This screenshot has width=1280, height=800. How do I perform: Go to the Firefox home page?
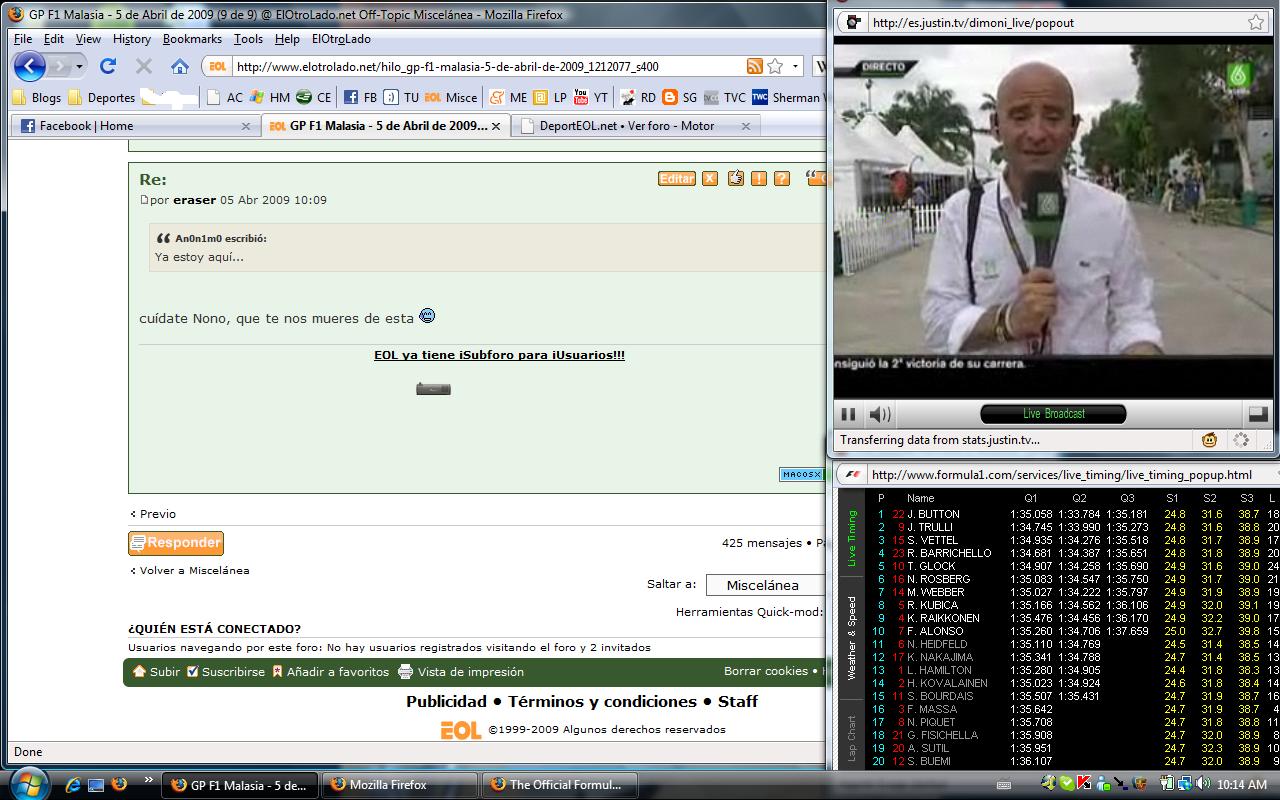tap(180, 66)
